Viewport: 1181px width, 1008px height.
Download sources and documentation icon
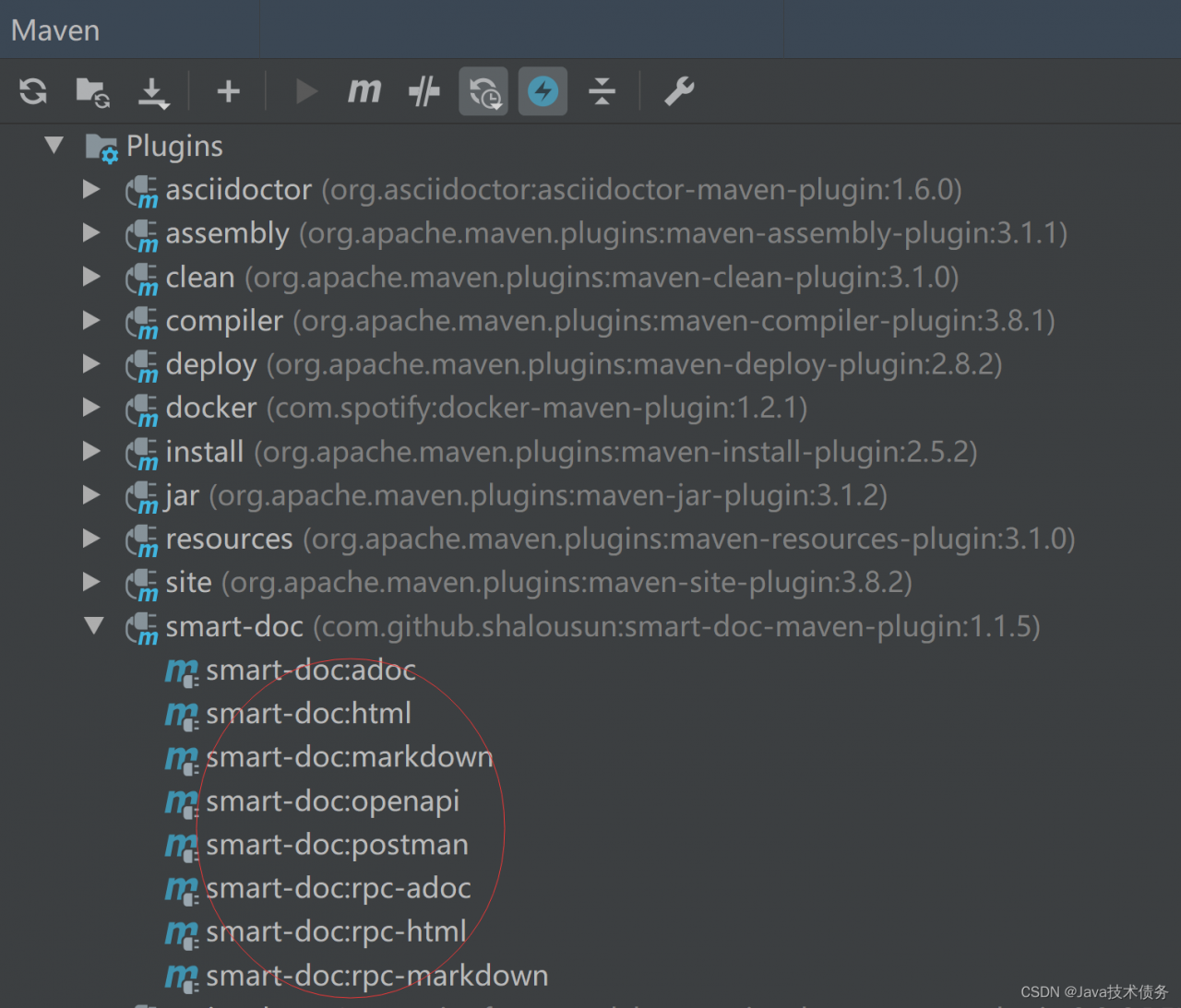pos(153,93)
